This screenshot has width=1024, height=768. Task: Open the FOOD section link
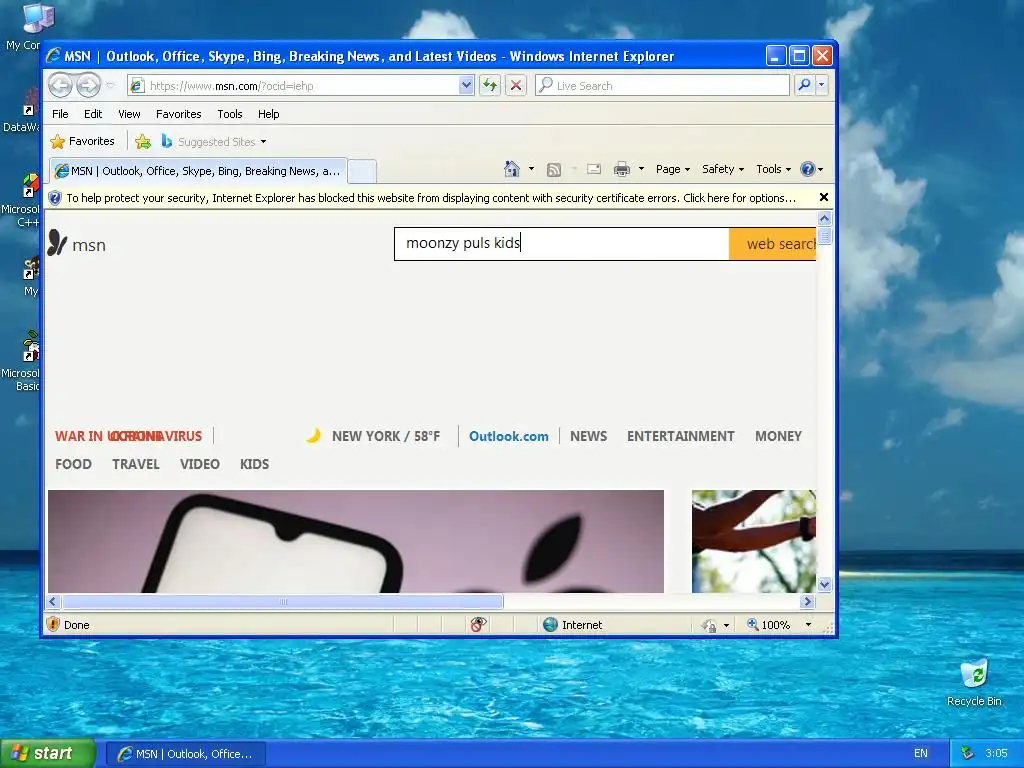pyautogui.click(x=73, y=464)
